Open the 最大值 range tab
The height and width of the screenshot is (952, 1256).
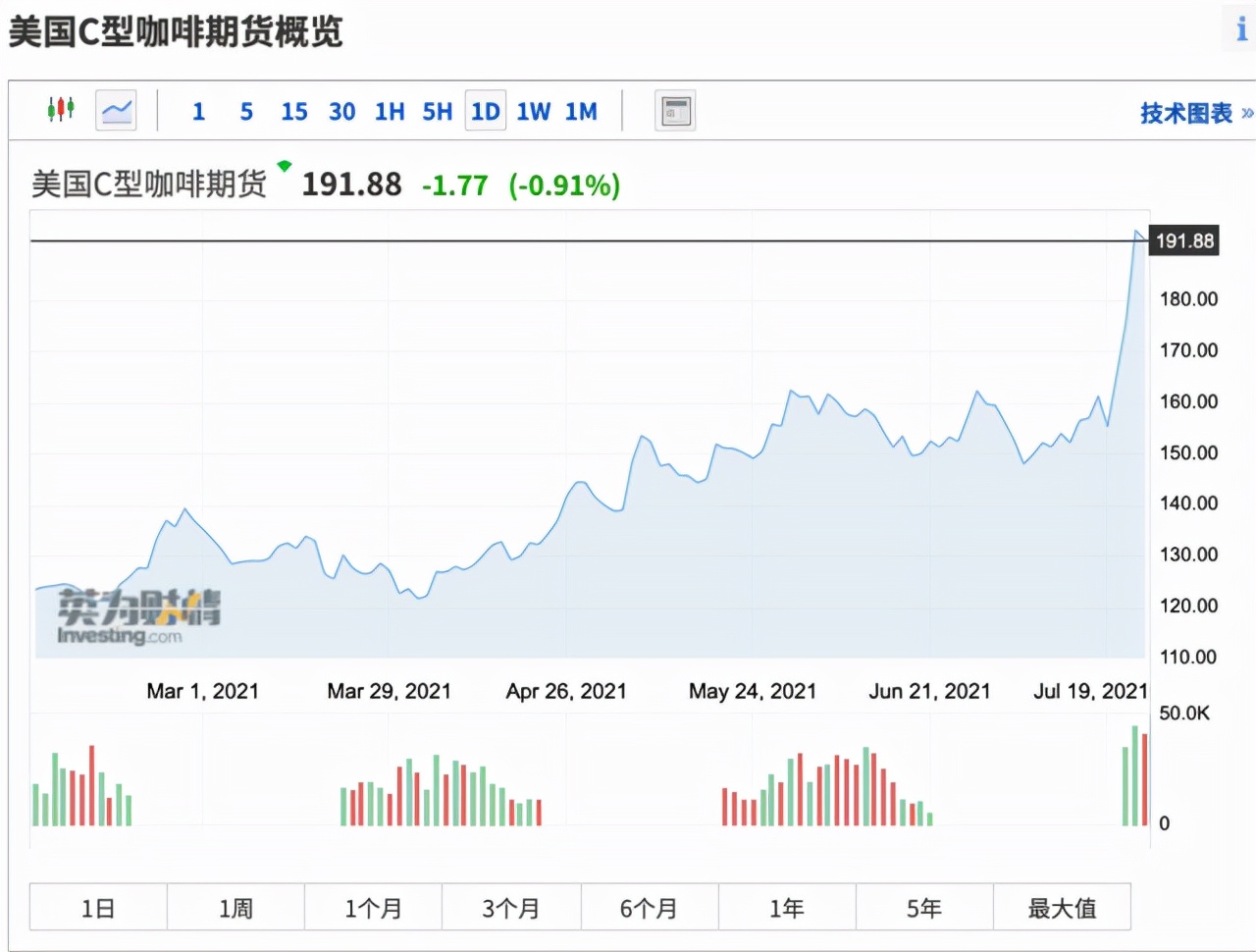(1063, 907)
